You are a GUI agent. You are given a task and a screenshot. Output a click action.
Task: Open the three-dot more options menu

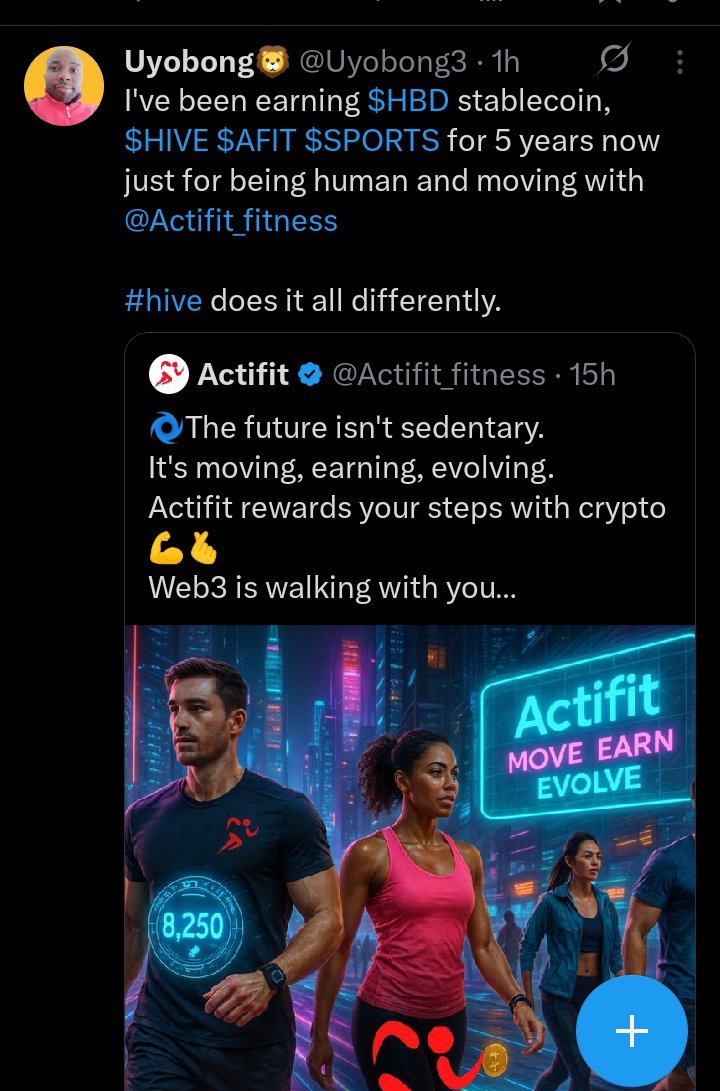tap(680, 62)
